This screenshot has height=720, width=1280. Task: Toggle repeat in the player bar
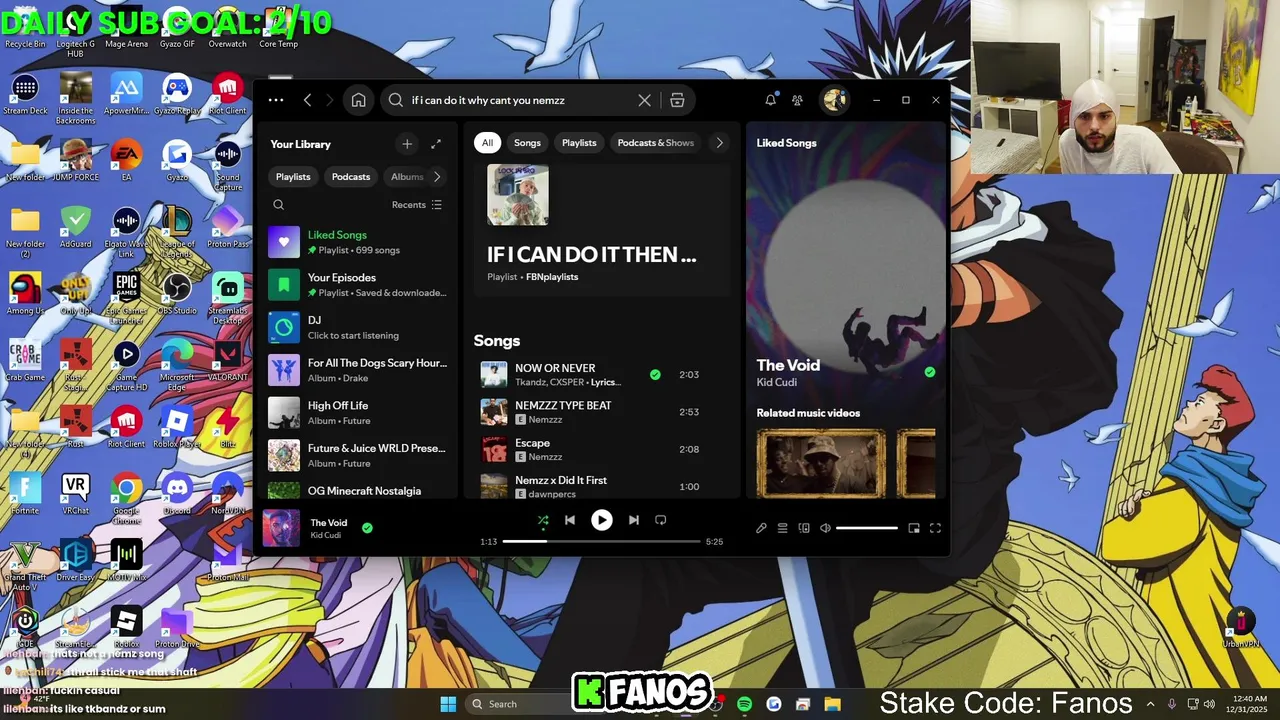pos(660,520)
